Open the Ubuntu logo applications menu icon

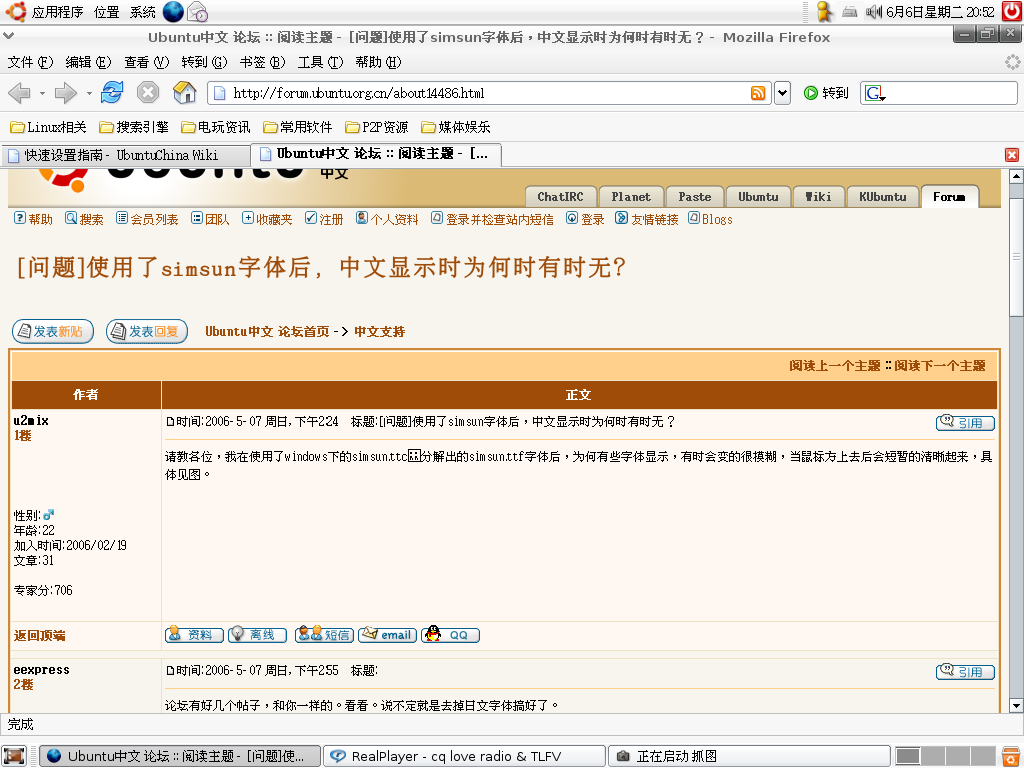16,12
